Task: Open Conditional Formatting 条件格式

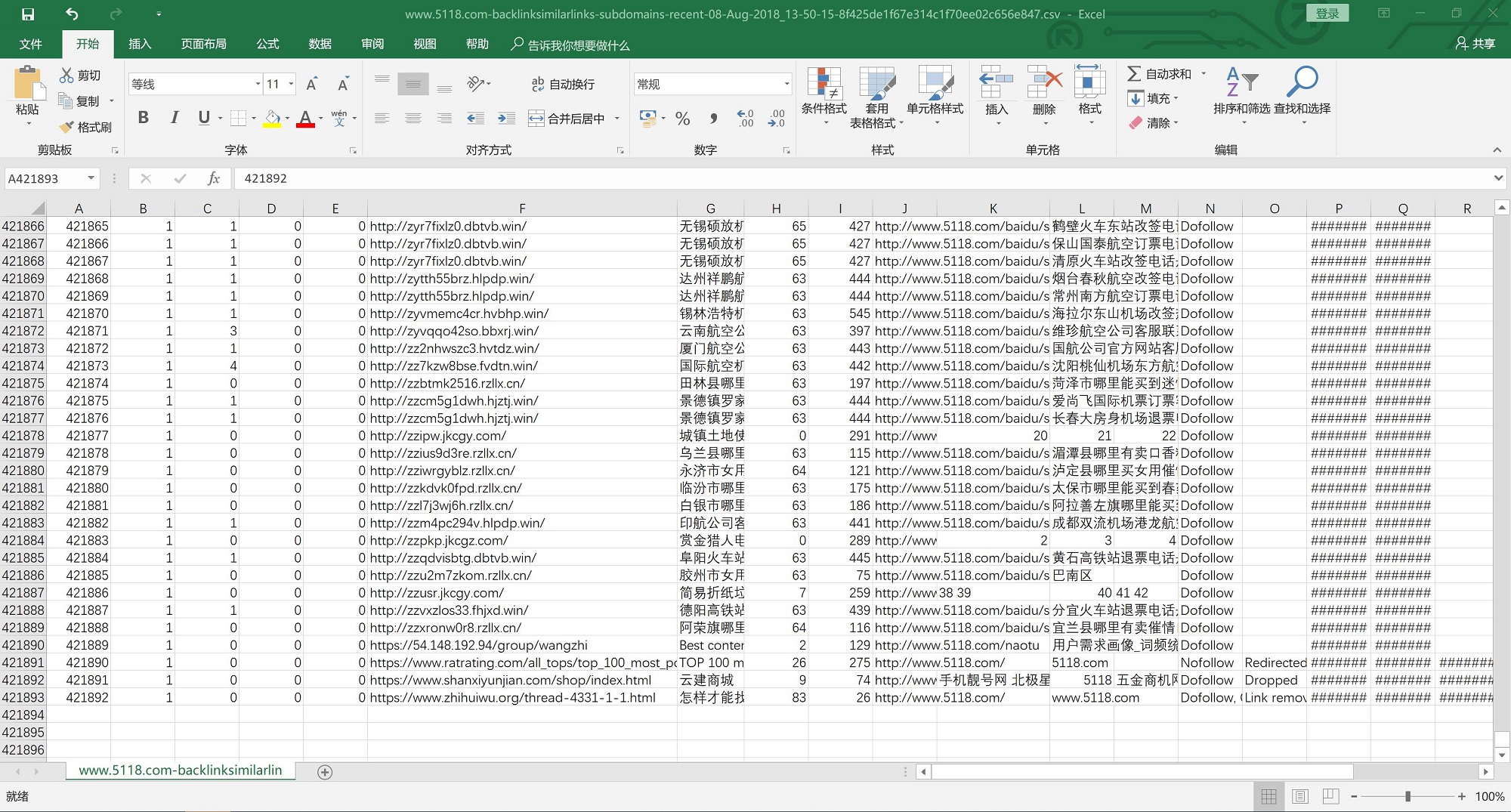Action: [x=824, y=95]
